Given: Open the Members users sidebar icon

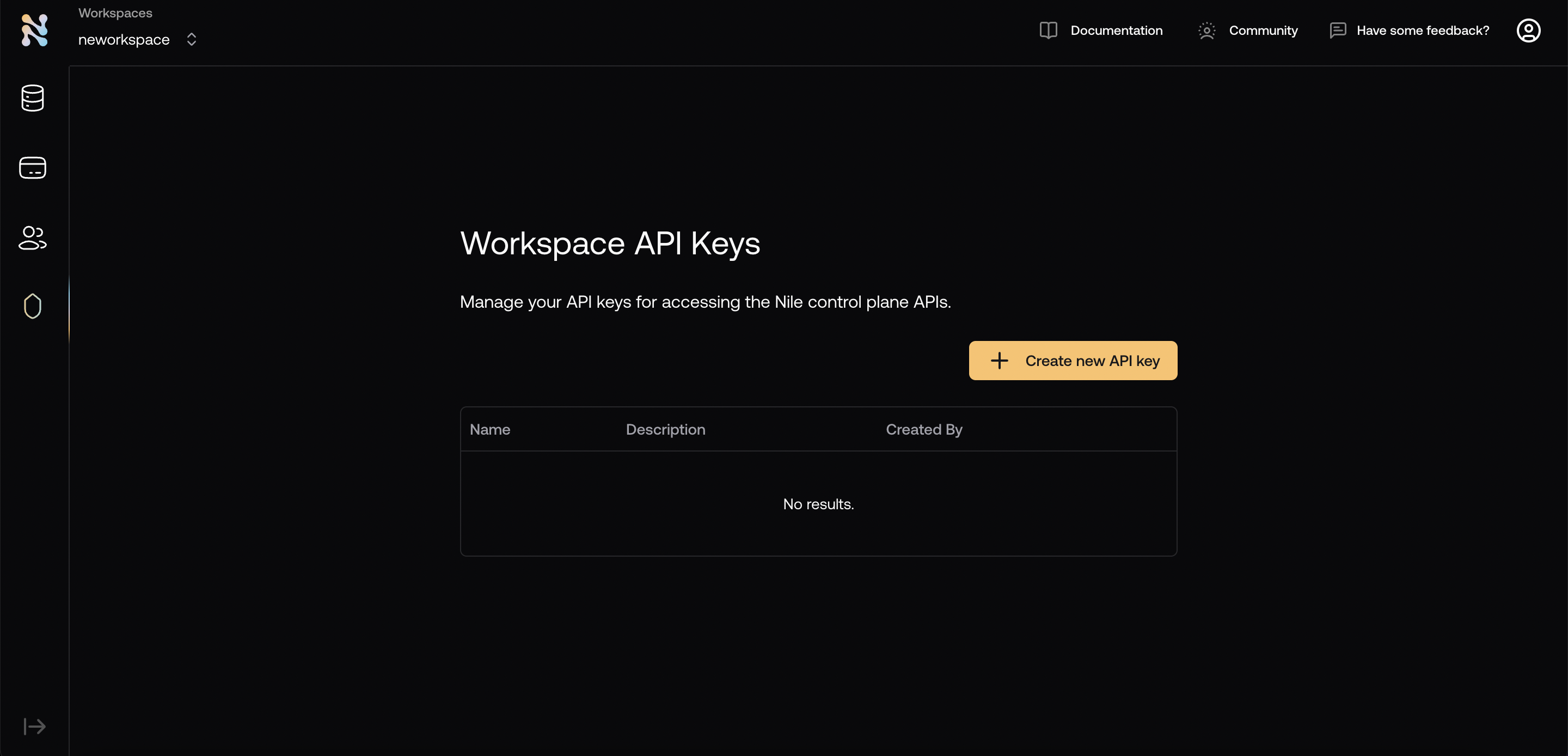Looking at the screenshot, I should [33, 237].
